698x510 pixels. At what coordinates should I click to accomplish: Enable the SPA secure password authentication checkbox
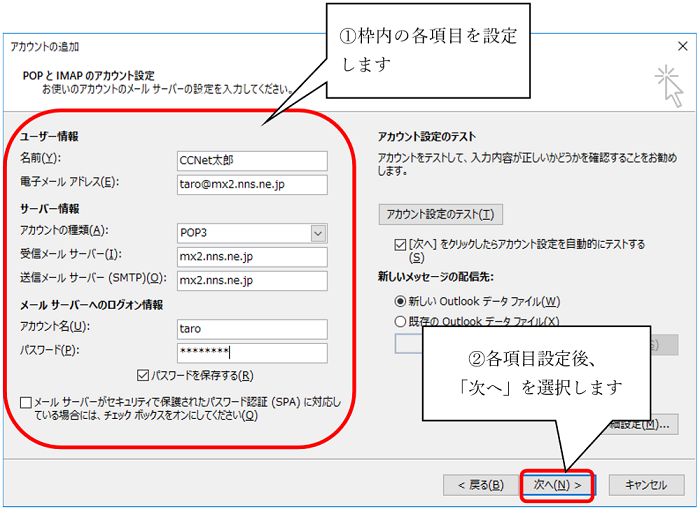coord(25,403)
